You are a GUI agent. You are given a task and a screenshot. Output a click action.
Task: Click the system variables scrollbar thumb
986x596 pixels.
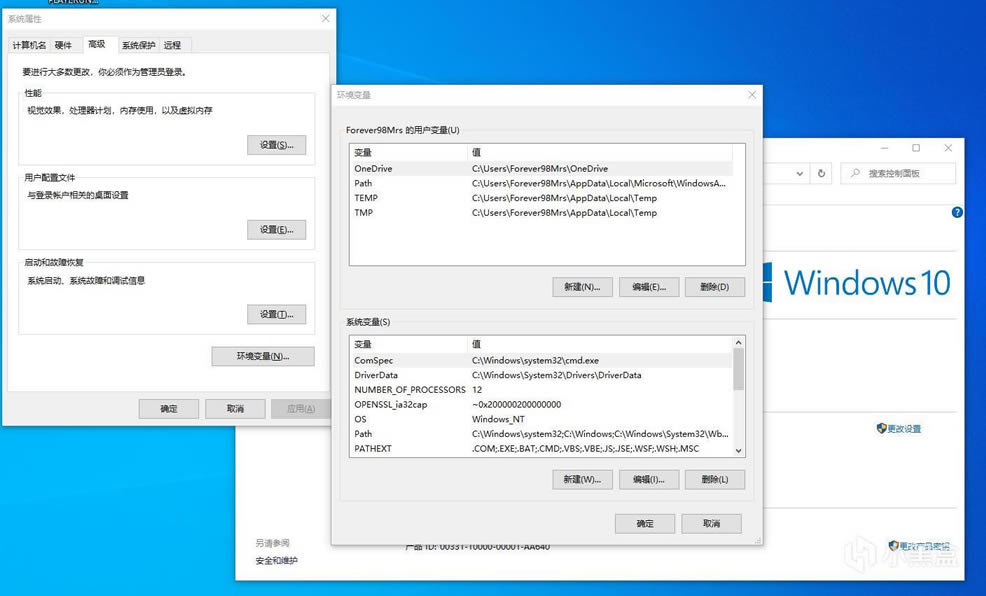pyautogui.click(x=739, y=370)
